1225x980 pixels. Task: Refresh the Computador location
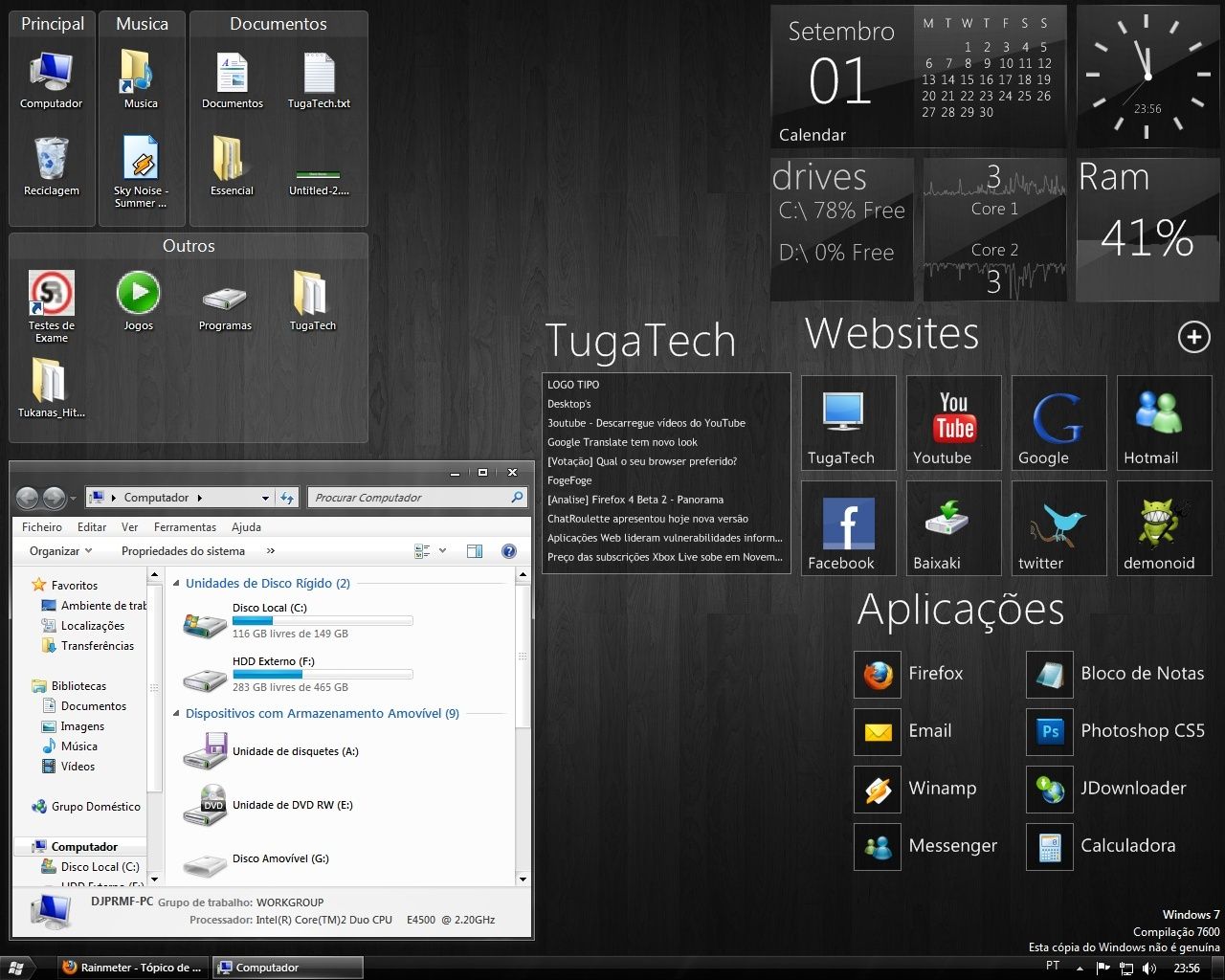[x=286, y=498]
